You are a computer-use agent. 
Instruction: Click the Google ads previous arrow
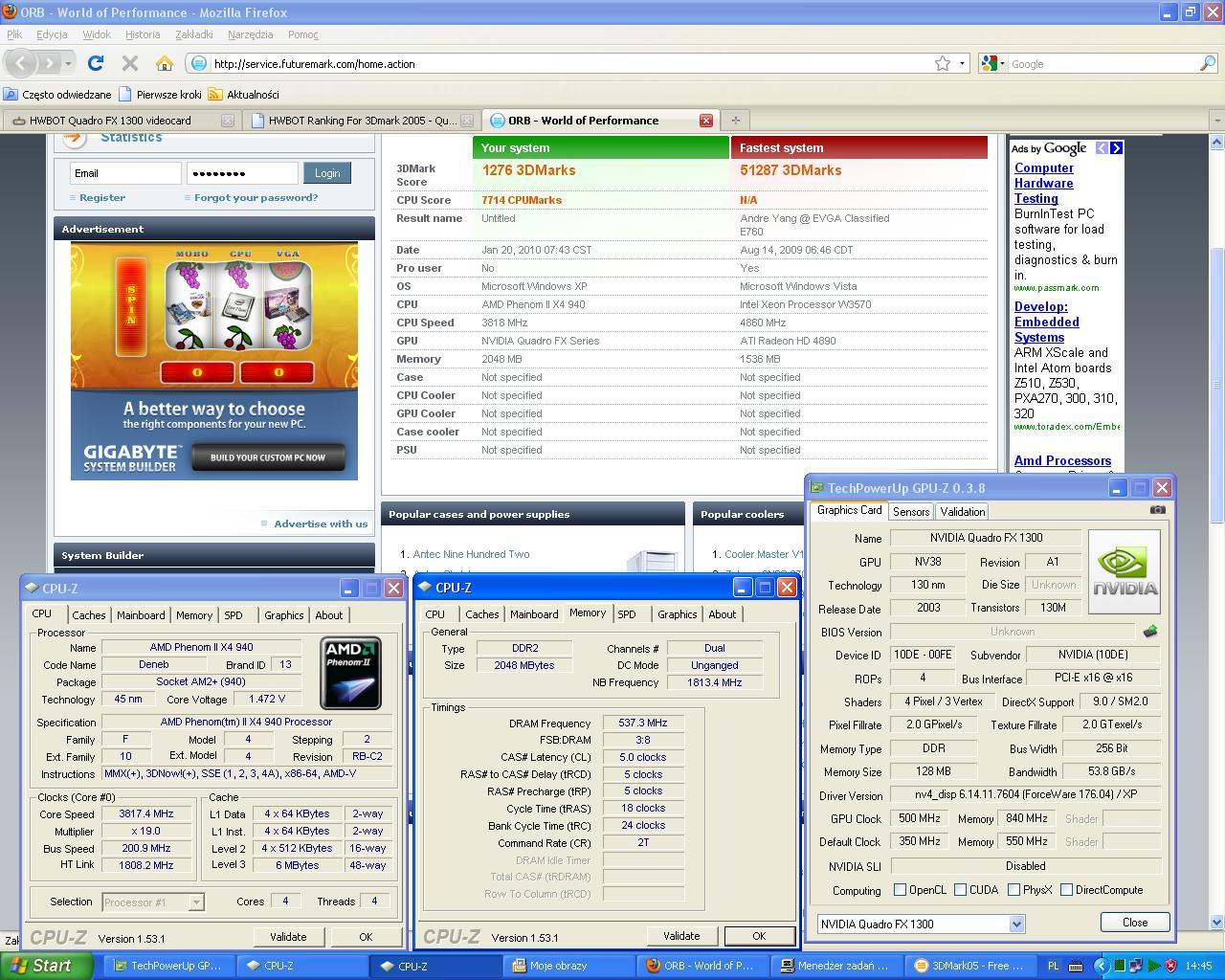click(x=1102, y=147)
